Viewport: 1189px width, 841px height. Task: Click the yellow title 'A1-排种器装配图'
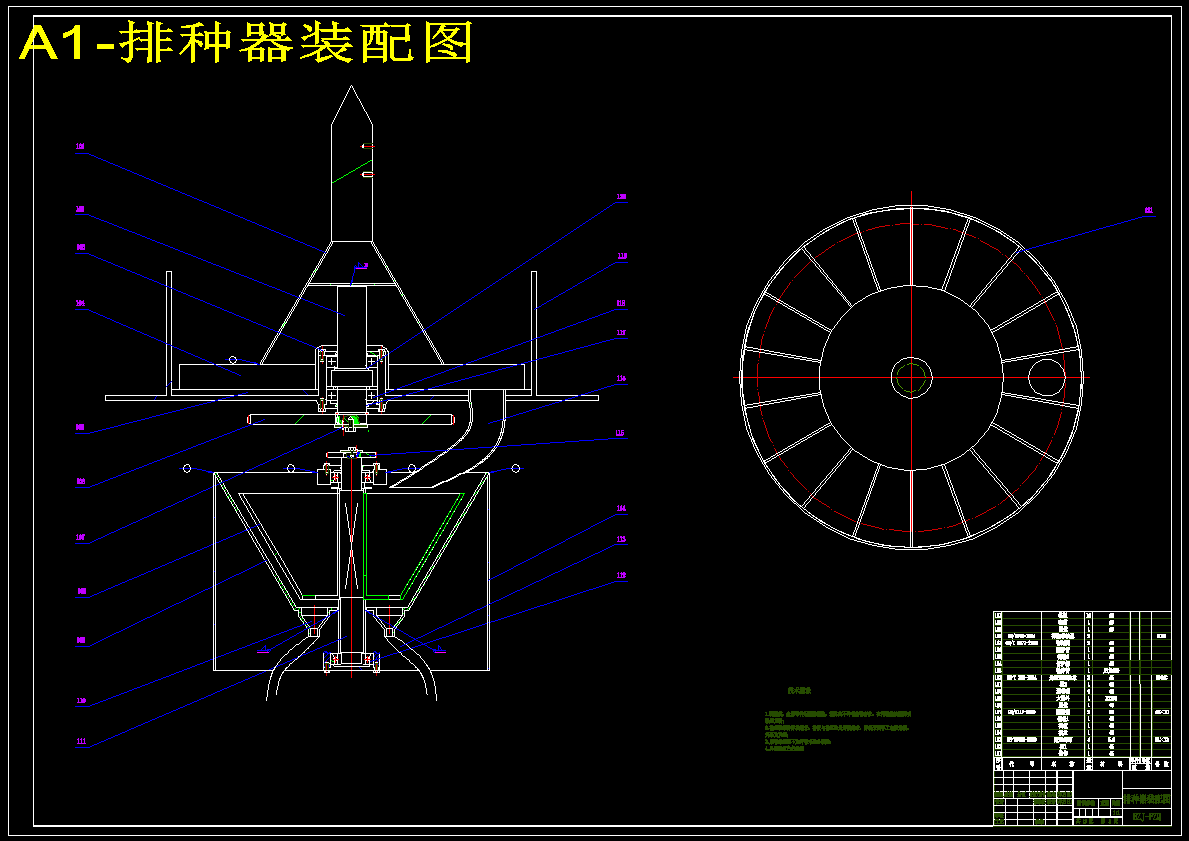click(246, 42)
